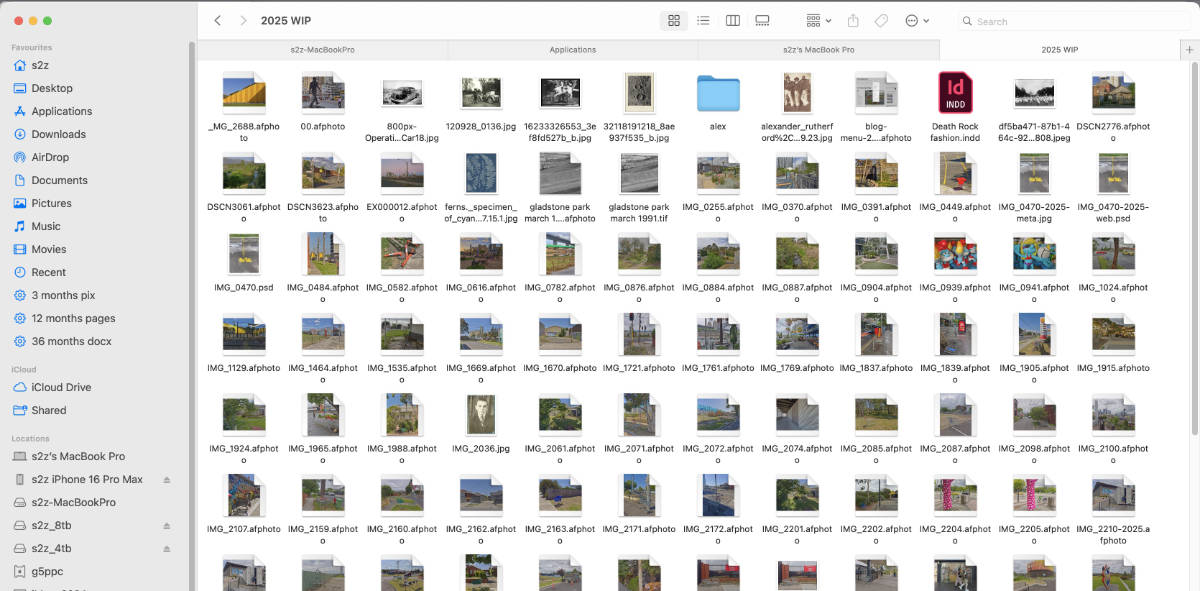Eject the s2z_8tb drive
The height and width of the screenshot is (591, 1200).
(x=167, y=526)
